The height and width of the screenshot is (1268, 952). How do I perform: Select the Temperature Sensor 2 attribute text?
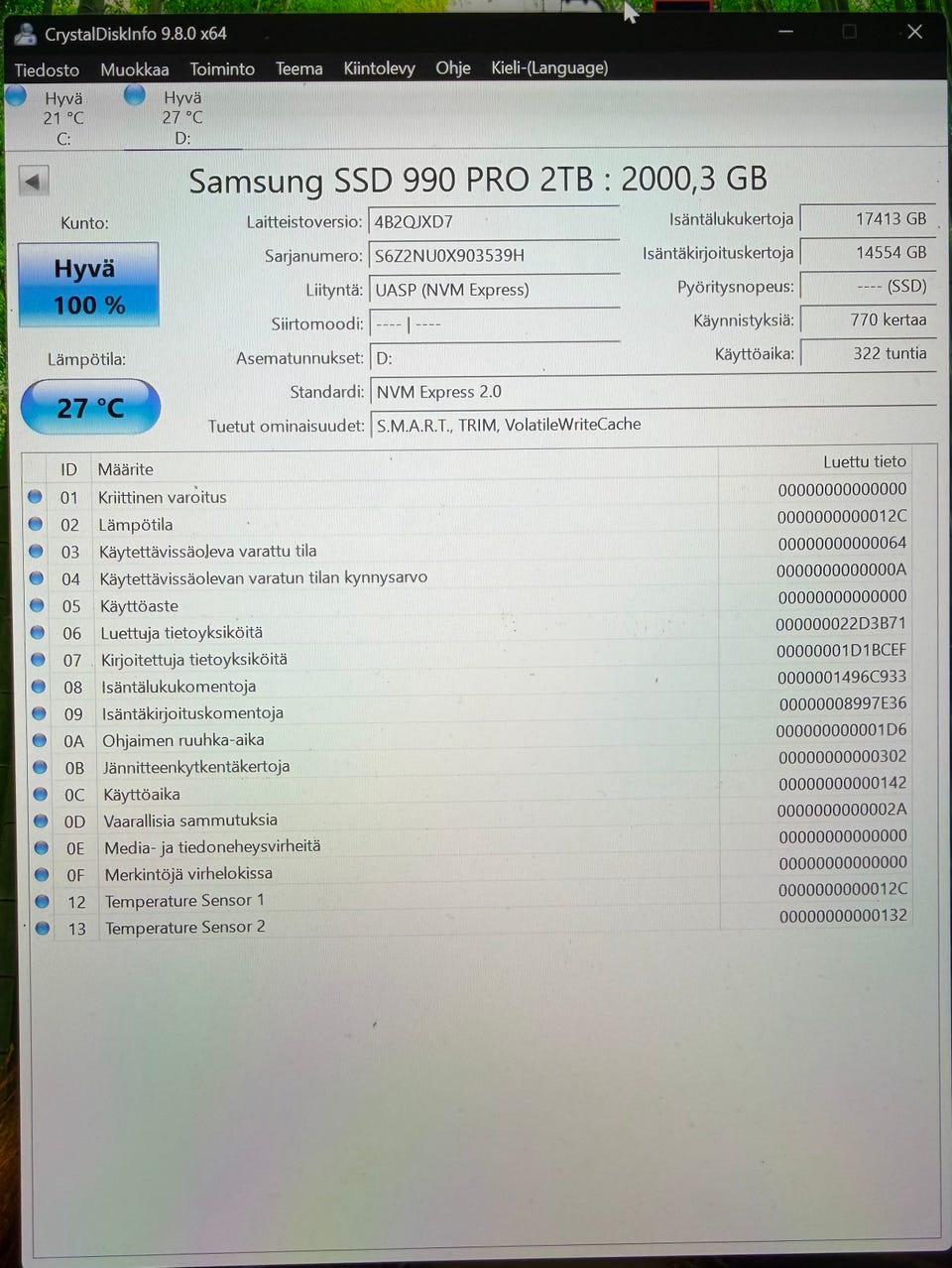click(x=185, y=927)
